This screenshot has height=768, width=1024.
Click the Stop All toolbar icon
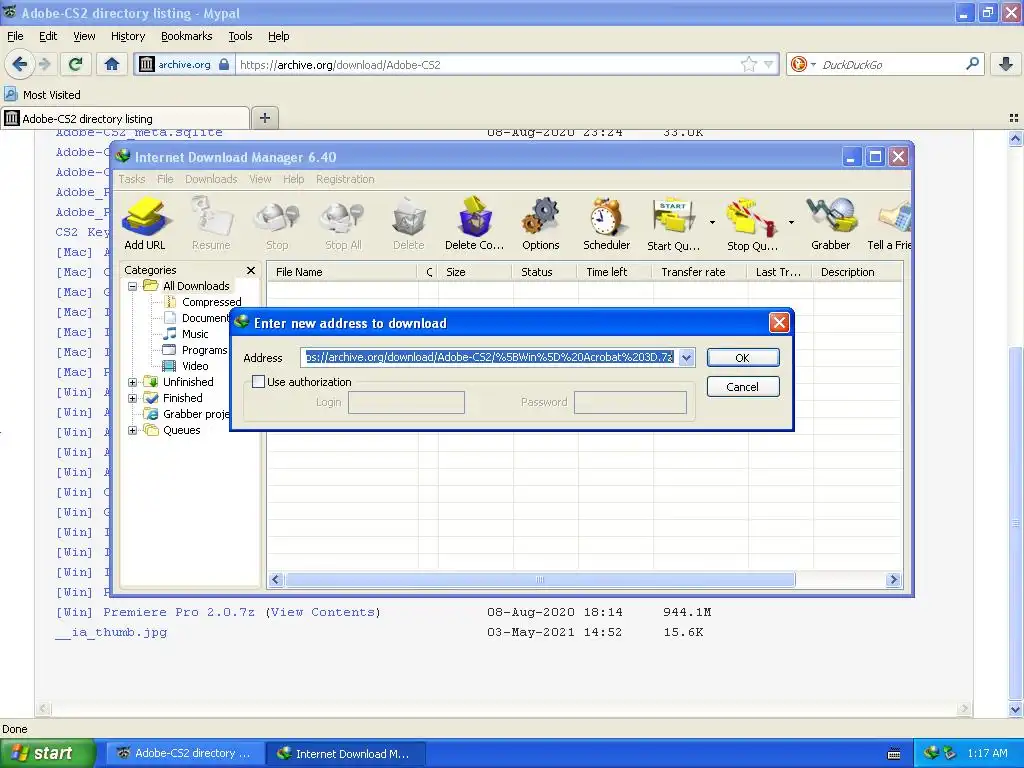[x=344, y=224]
